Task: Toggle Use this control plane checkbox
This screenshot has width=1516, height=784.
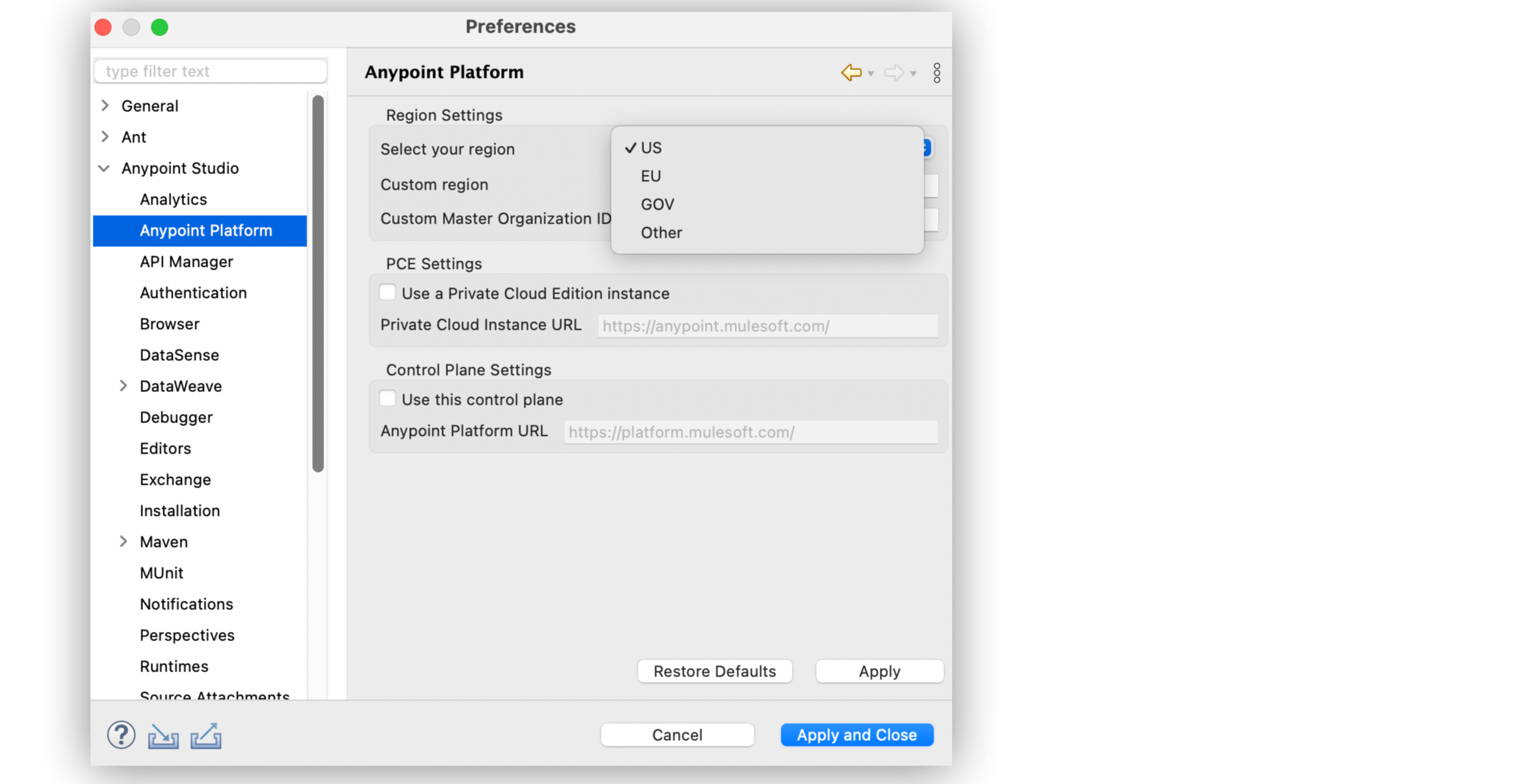Action: point(388,399)
